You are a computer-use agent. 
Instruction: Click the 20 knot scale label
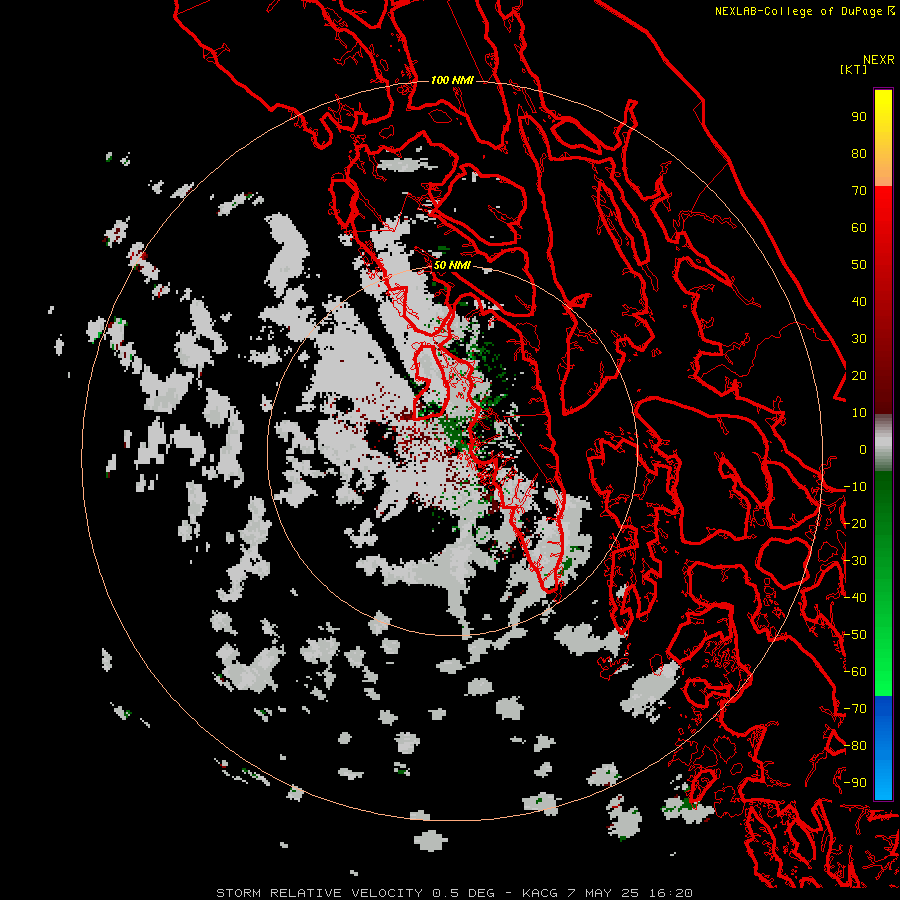(x=859, y=375)
